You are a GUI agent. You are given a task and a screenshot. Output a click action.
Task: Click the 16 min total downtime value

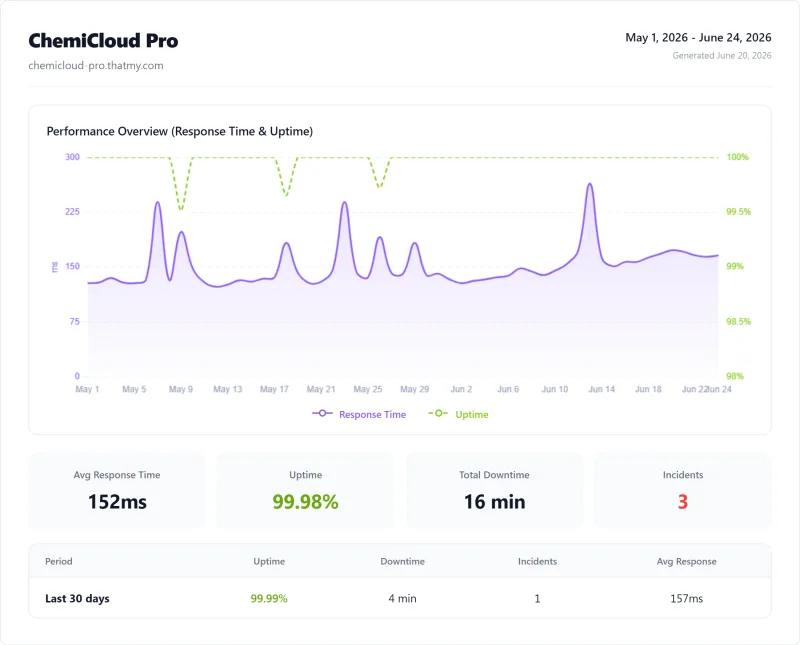pos(494,502)
